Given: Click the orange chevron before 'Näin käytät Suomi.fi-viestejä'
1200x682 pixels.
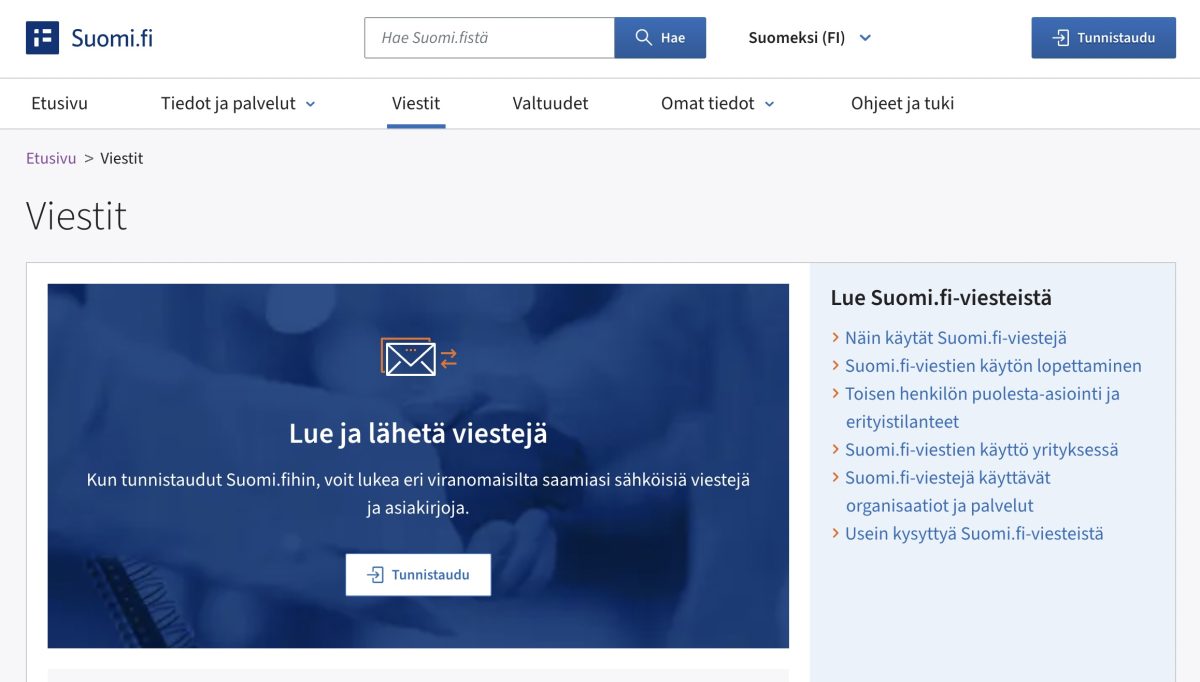Looking at the screenshot, I should pyautogui.click(x=835, y=337).
